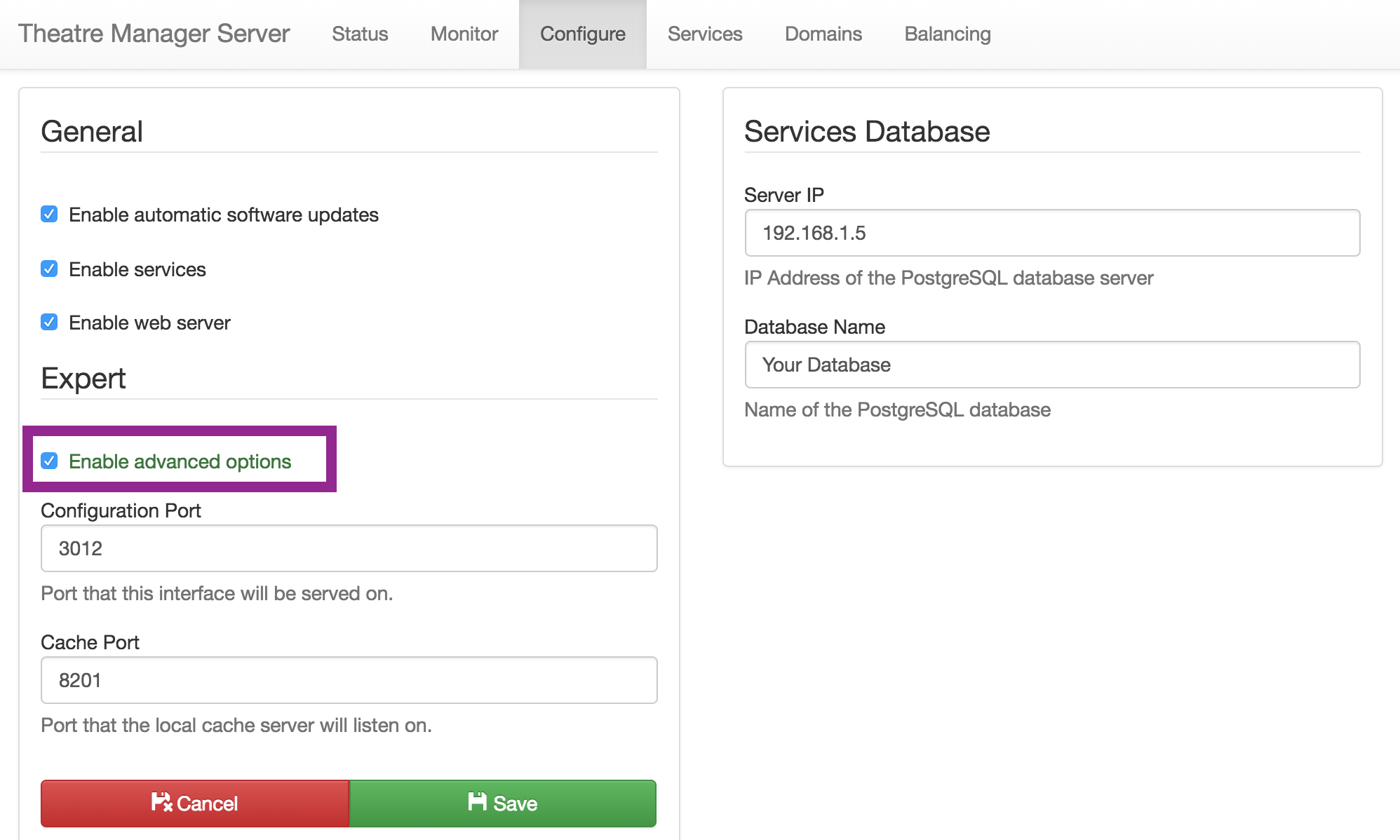Click the 'Configuration Port' field label
Image resolution: width=1400 pixels, height=840 pixels.
121,510
